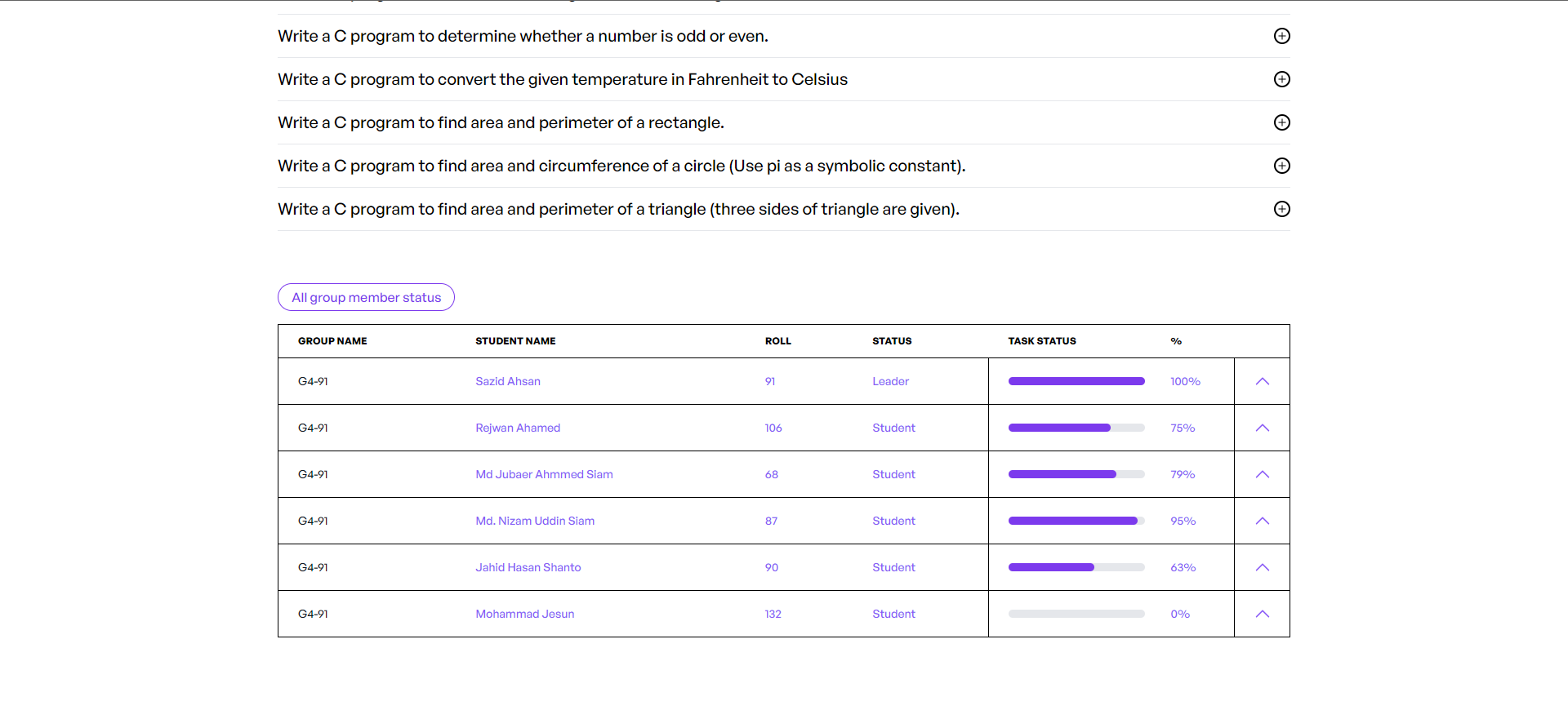Click chevron on Jahid Hasan Shanto's row
This screenshot has height=728, width=1568.
pyautogui.click(x=1263, y=567)
